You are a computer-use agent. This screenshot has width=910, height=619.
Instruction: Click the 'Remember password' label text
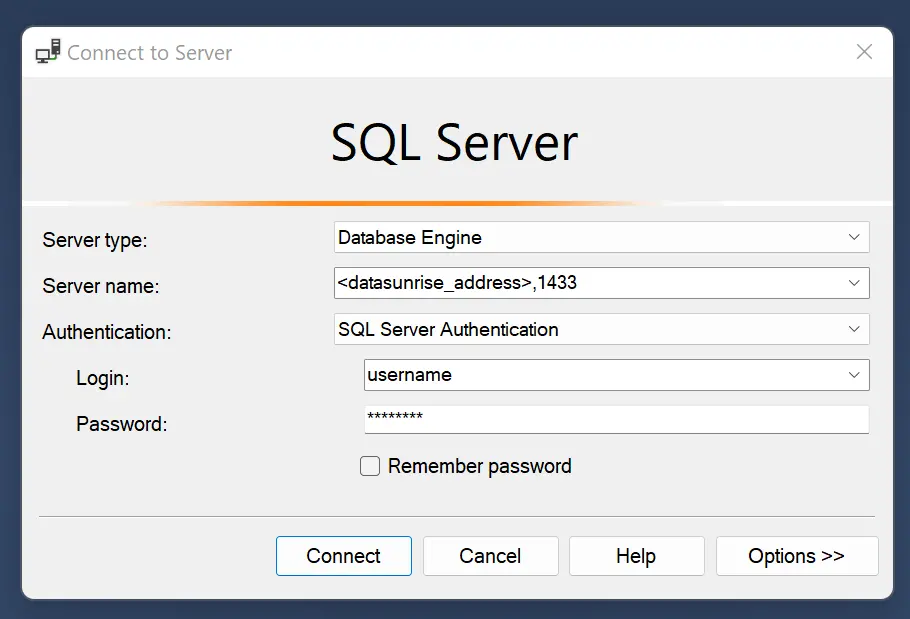(x=479, y=466)
